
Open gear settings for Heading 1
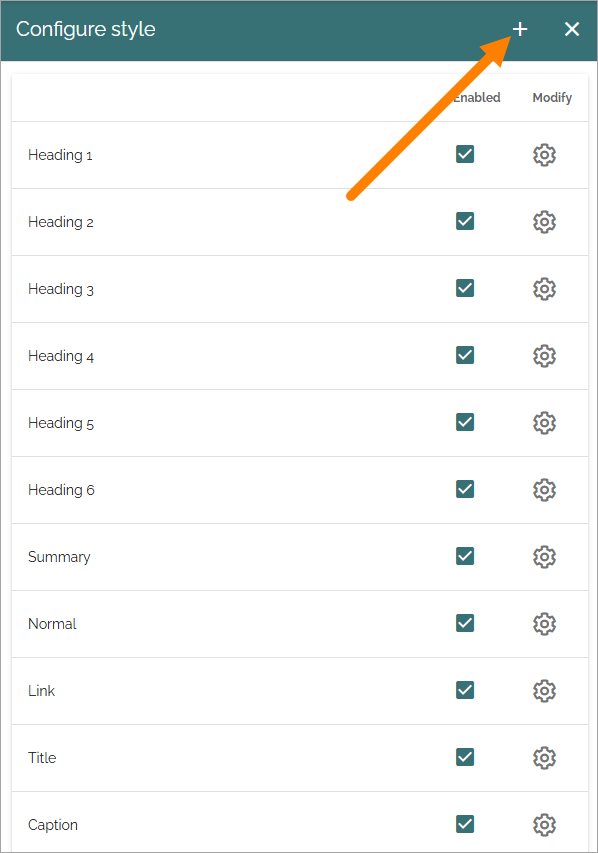pyautogui.click(x=544, y=155)
